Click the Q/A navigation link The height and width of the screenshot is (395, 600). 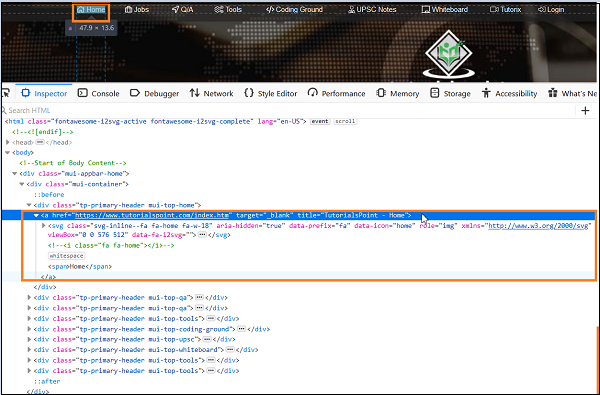click(182, 10)
